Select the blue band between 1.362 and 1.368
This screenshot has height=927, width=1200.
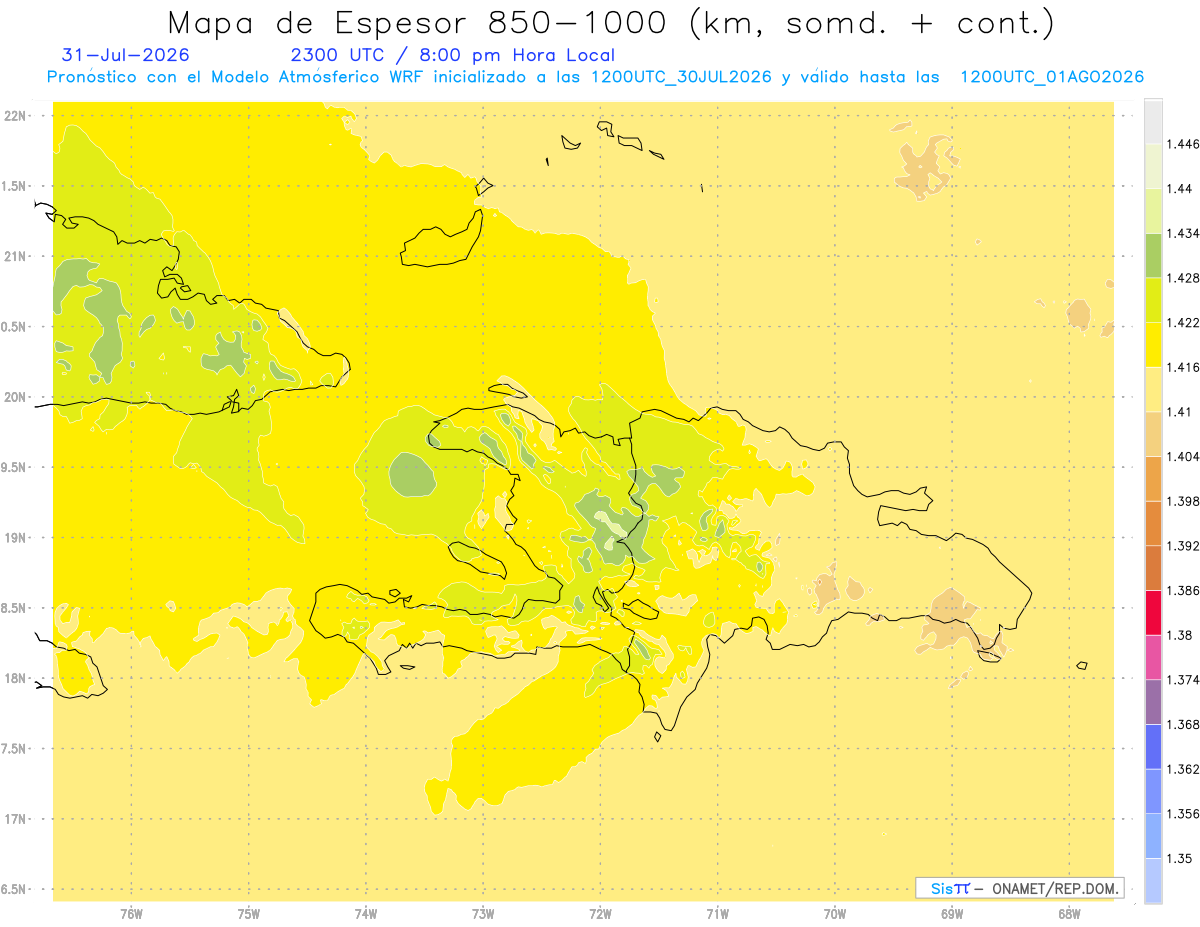pyautogui.click(x=1153, y=746)
